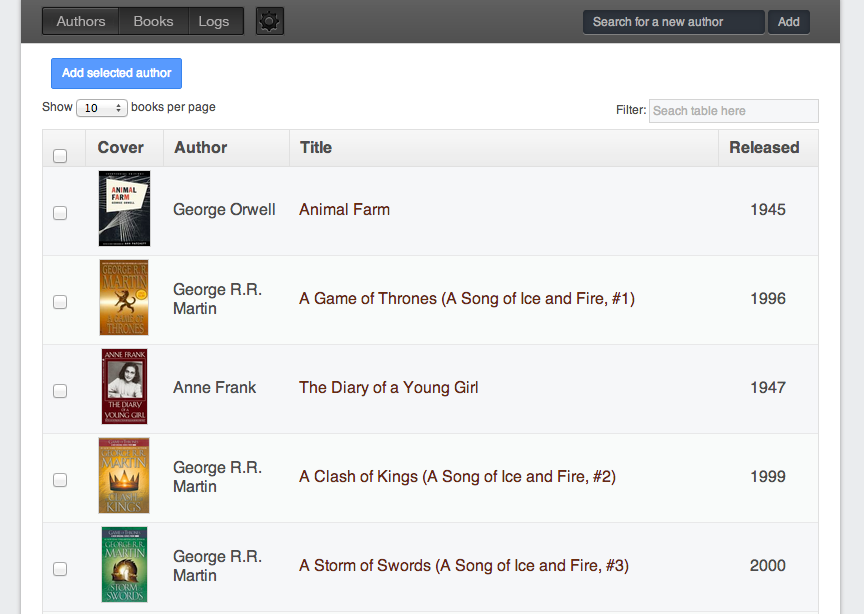
Task: Open the Logs tab
Action: tap(214, 21)
